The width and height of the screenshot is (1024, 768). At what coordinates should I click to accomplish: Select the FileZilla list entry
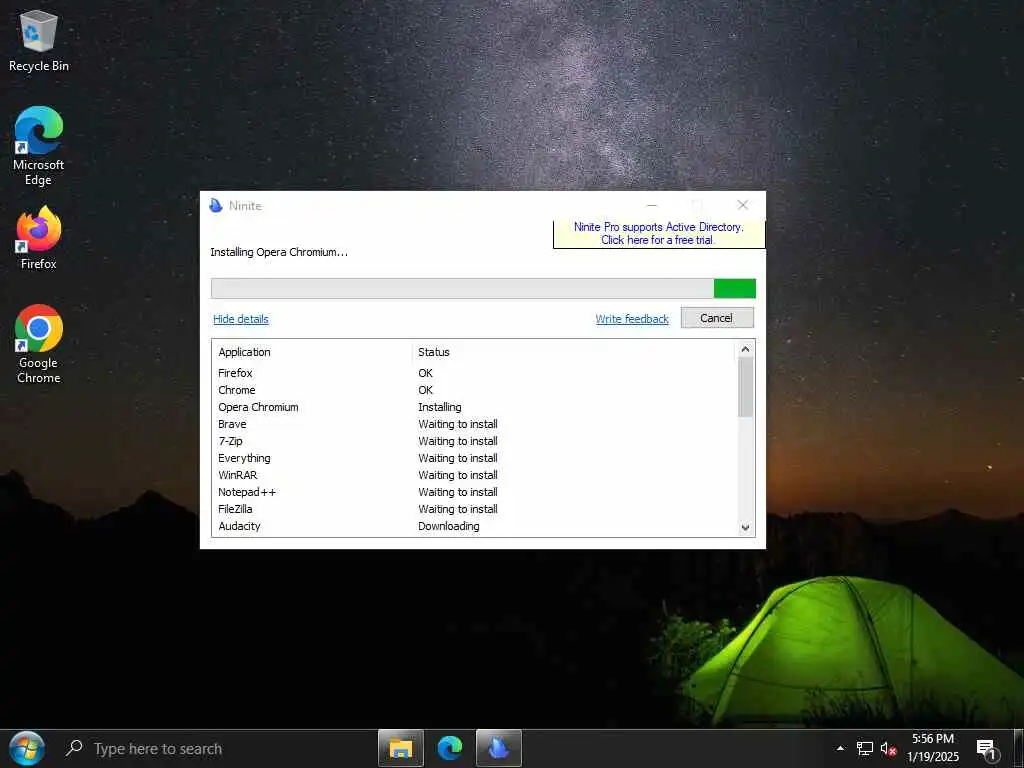tap(475, 509)
